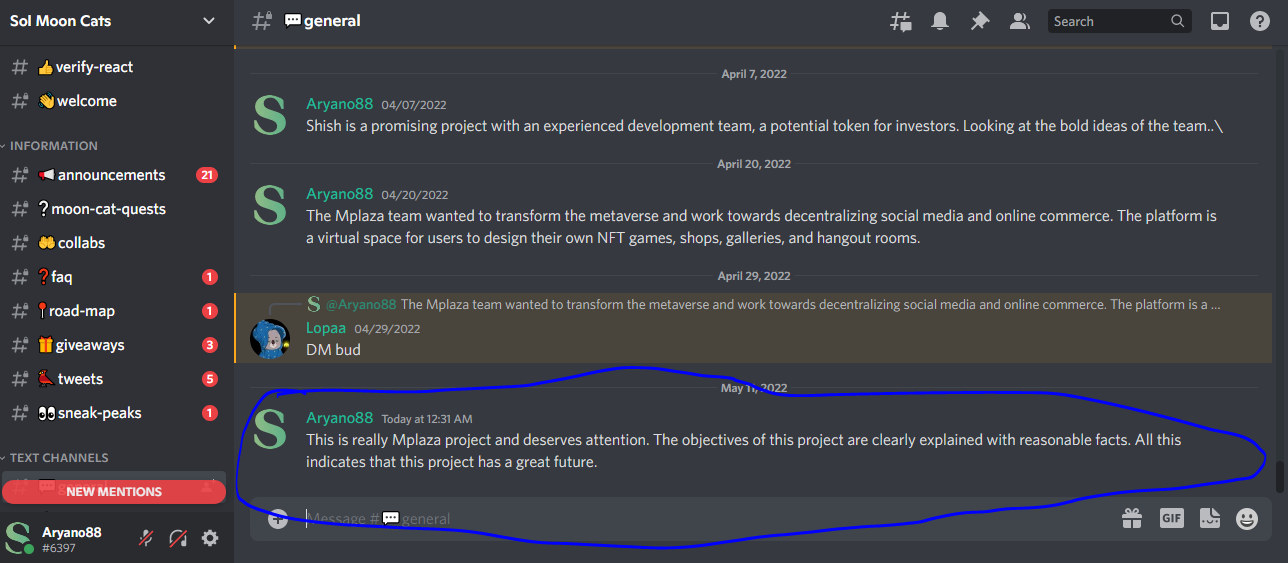Click Aryano88 avatar in user panel
Viewport: 1288px width, 563px height.
[x=20, y=538]
